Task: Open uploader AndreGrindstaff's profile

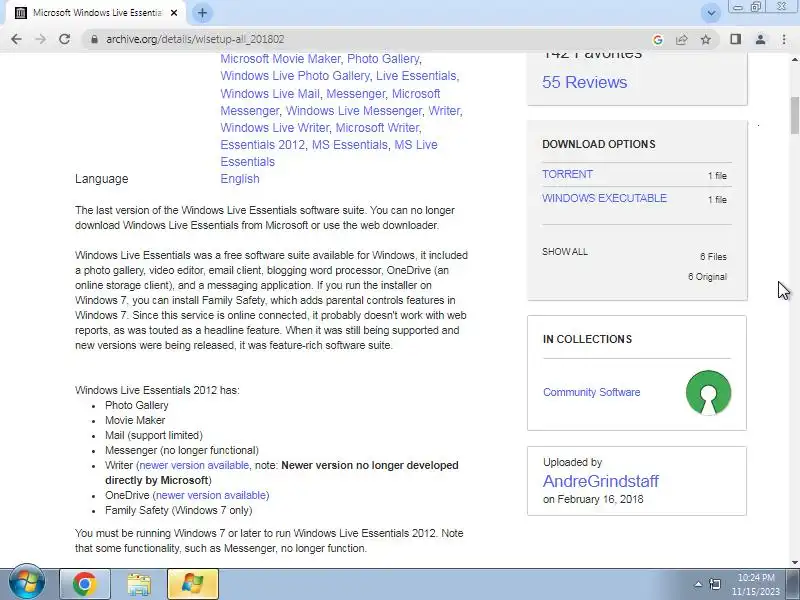Action: (601, 481)
